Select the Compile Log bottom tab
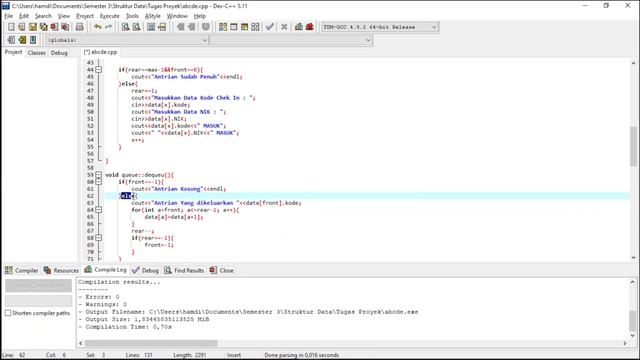The width and height of the screenshot is (640, 360). [x=106, y=270]
